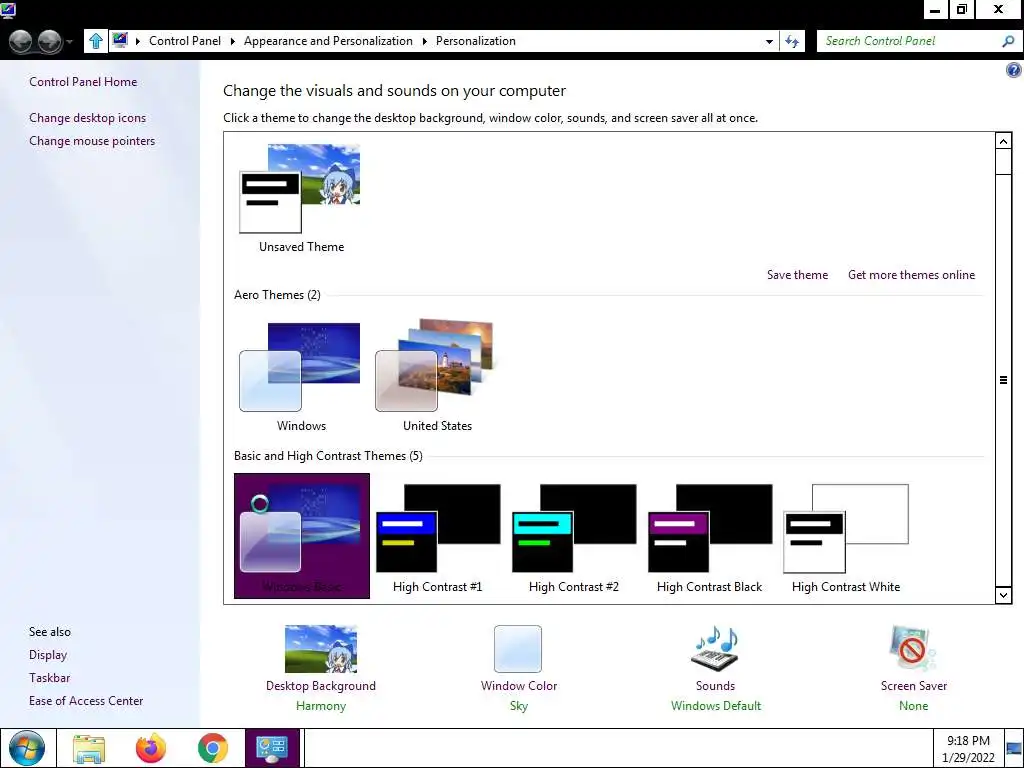Open Ease of Access Center link
This screenshot has height=768, width=1024.
click(86, 701)
